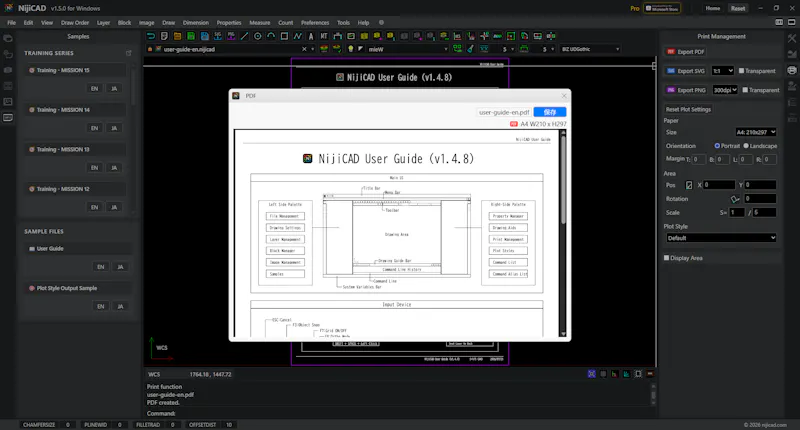Open the external link icon beside Training Series
This screenshot has height=430, width=800.
(x=129, y=53)
